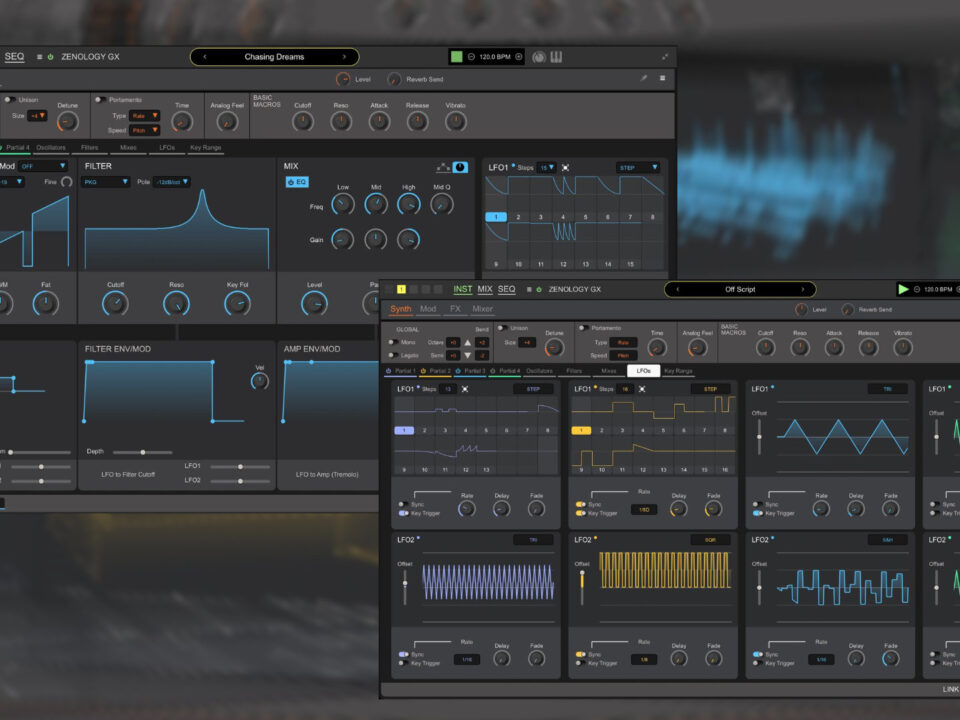Enable the Legato switch in GLOBAL section
This screenshot has width=960, height=720.
(391, 355)
